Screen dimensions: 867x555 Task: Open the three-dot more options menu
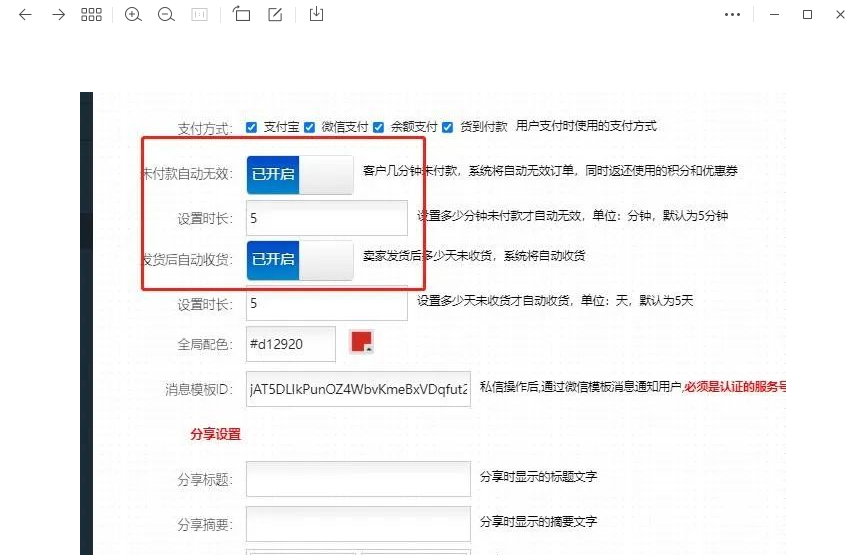[733, 15]
